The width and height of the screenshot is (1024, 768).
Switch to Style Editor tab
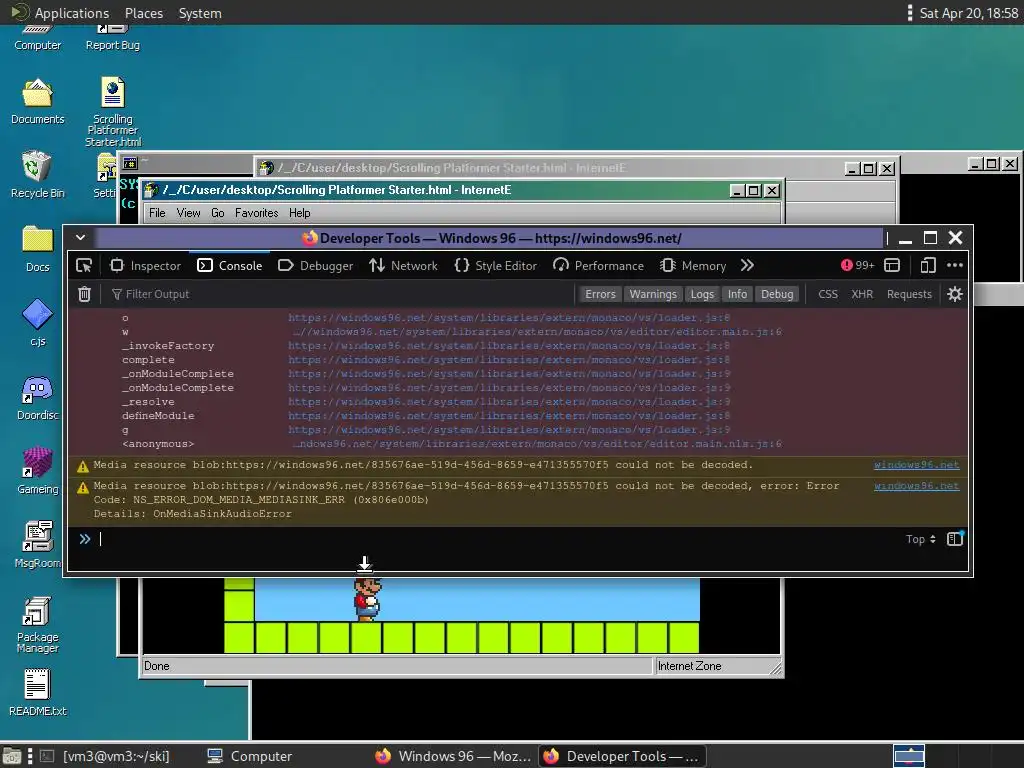(496, 265)
